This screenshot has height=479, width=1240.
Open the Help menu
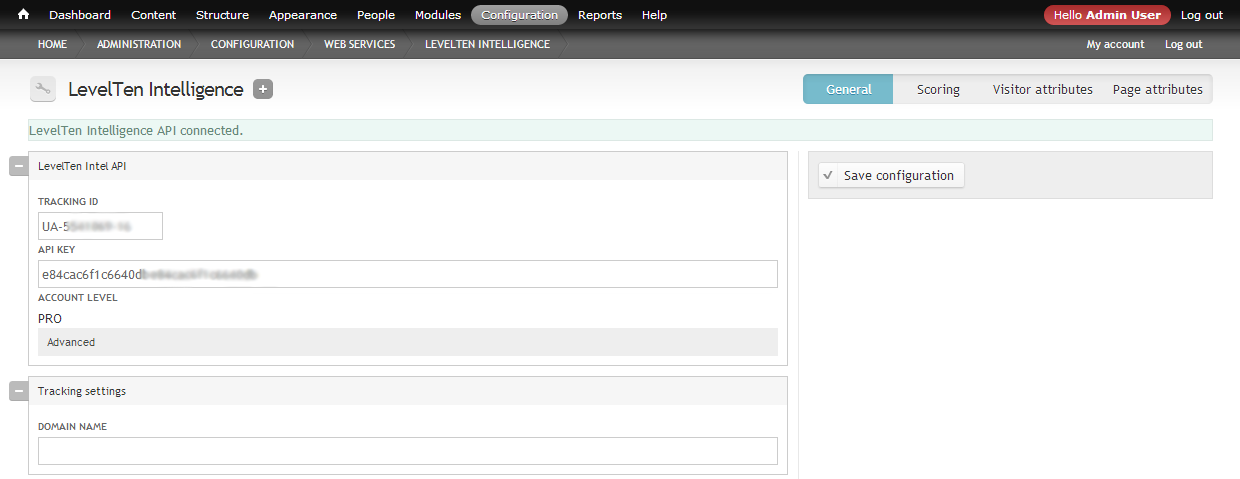(654, 15)
